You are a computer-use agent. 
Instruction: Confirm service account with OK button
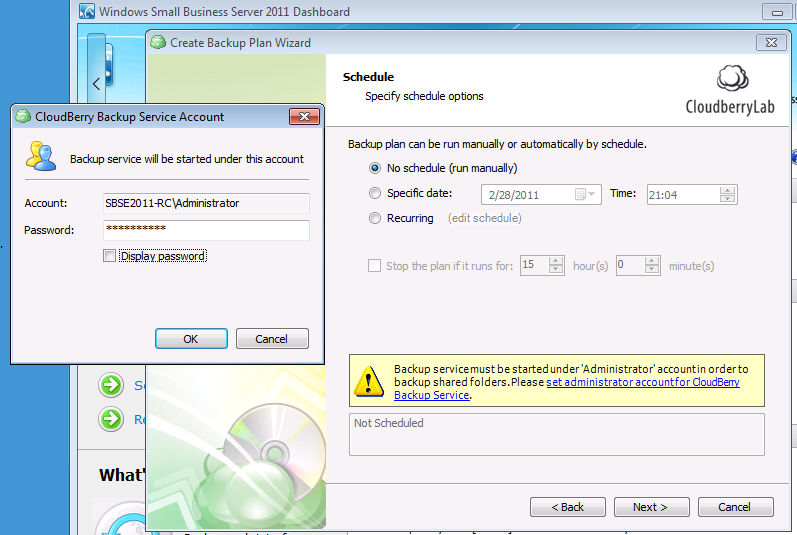(191, 339)
